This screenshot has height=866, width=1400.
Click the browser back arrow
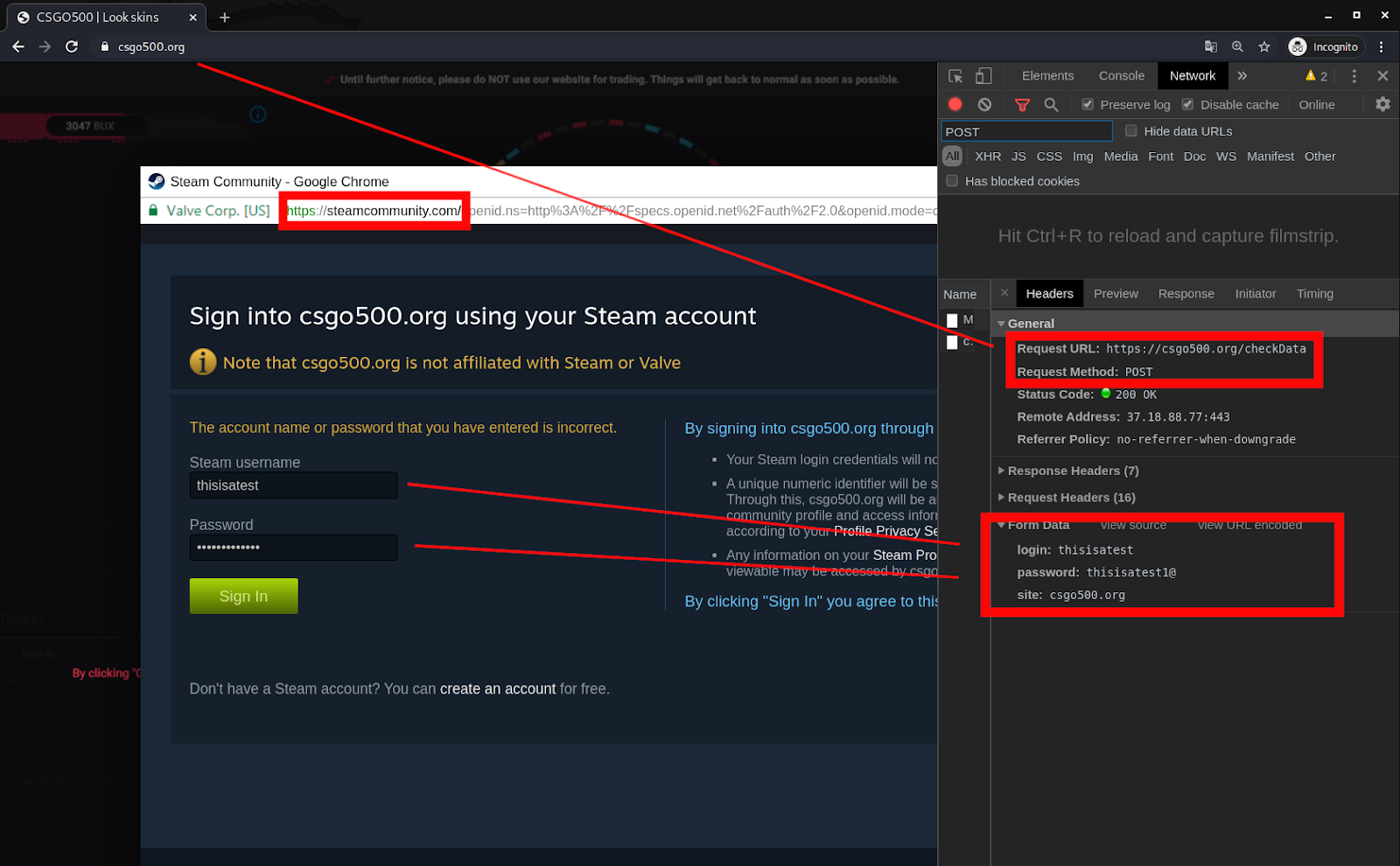coord(18,46)
